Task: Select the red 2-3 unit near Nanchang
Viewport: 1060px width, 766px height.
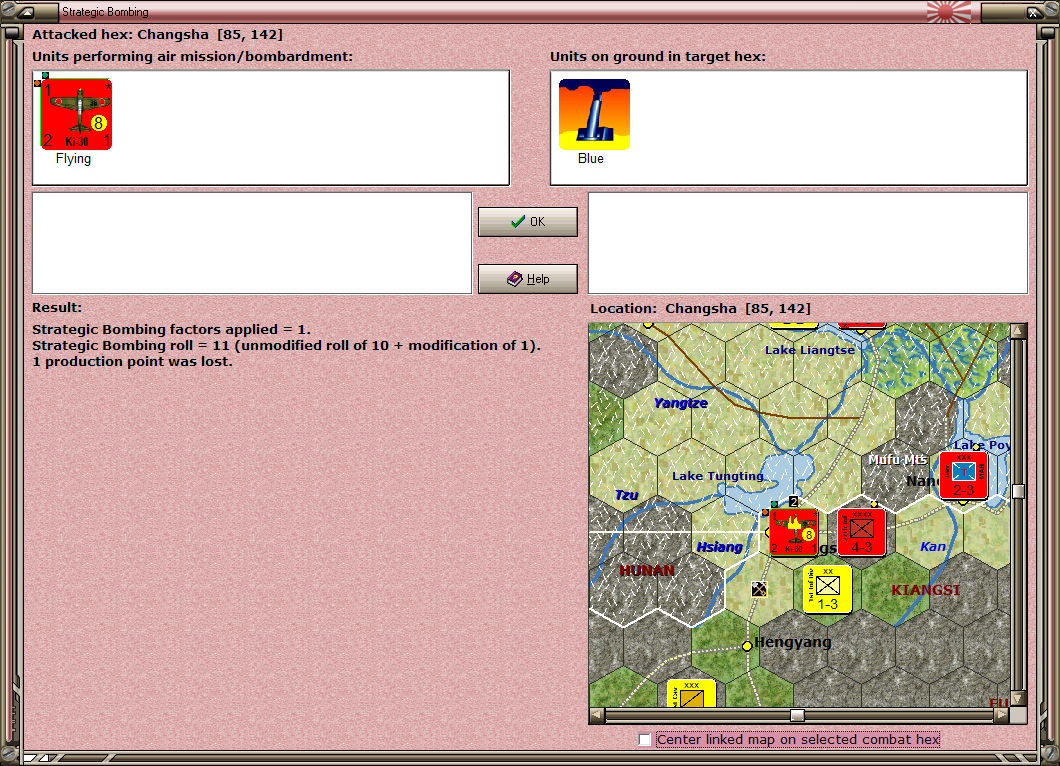Action: (x=963, y=476)
